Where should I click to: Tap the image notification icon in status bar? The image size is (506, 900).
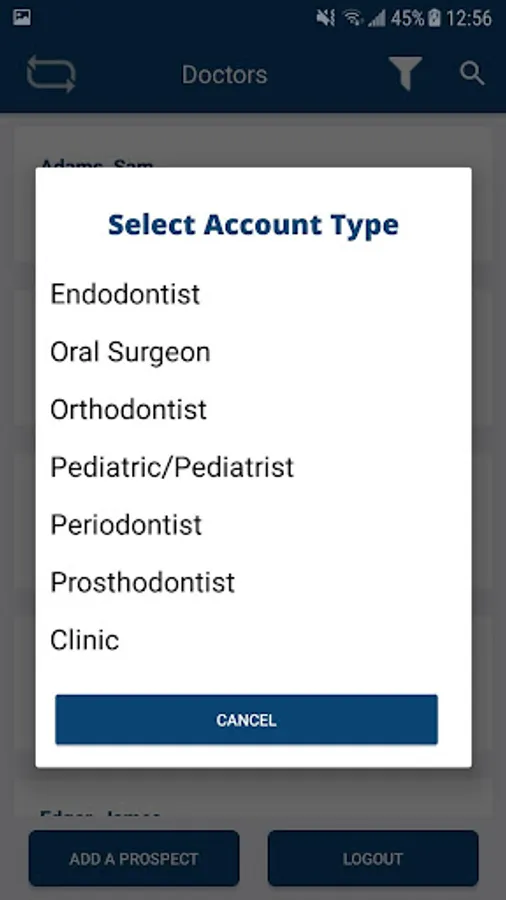click(22, 17)
